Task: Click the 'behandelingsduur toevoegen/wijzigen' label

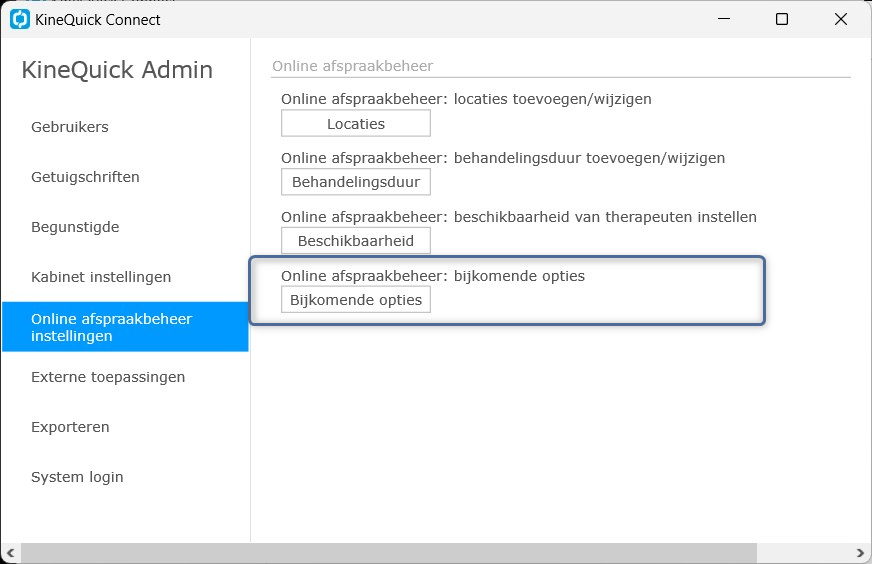Action: click(589, 158)
